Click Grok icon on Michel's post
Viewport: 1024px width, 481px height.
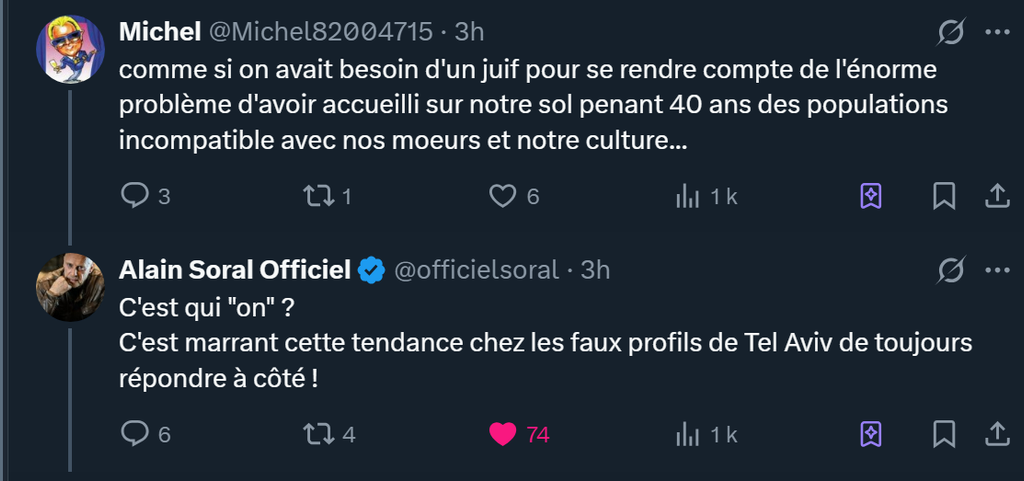(x=951, y=32)
